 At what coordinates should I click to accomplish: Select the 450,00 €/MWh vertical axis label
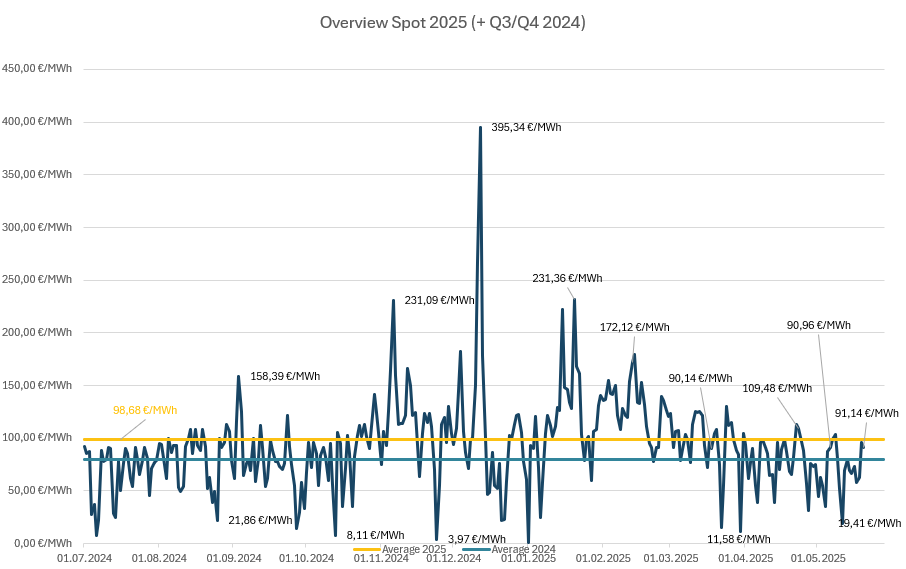38,69
